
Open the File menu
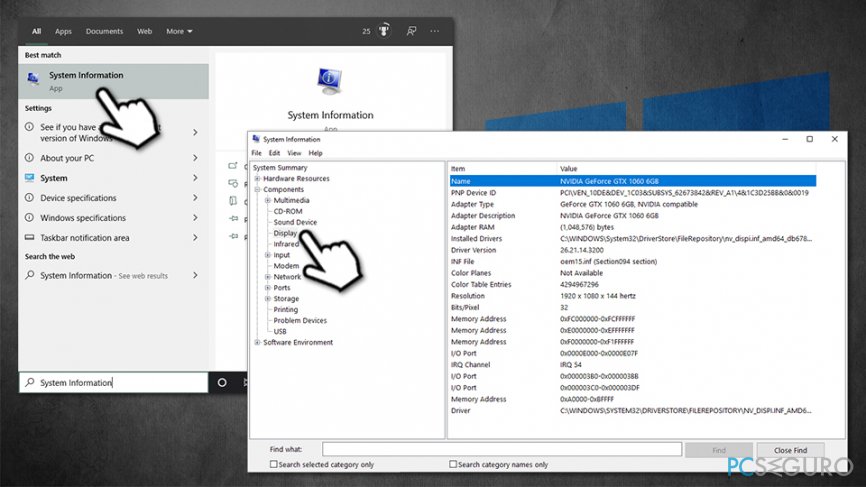click(x=257, y=153)
